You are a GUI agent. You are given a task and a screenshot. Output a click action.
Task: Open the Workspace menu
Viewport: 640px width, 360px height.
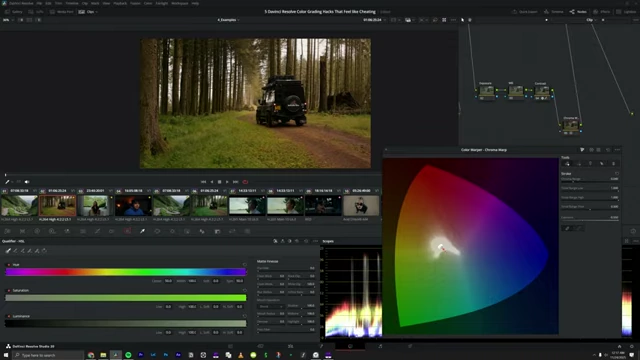(180, 3)
